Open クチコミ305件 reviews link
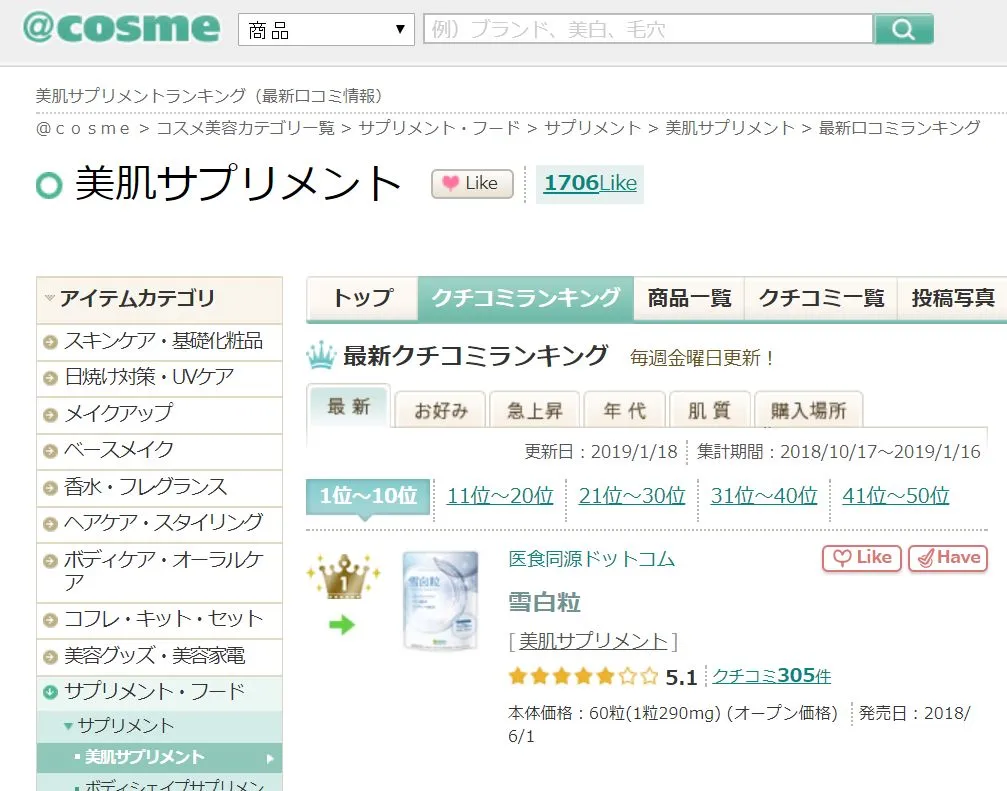Viewport: 1007px width, 791px height. point(771,675)
